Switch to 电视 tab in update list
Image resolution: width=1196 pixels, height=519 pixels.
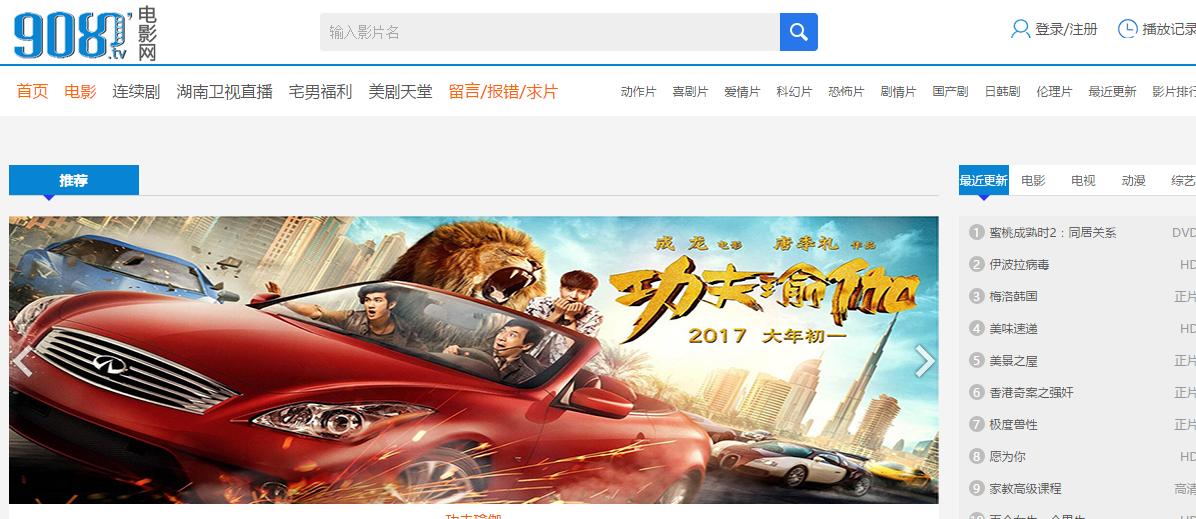pyautogui.click(x=1083, y=180)
